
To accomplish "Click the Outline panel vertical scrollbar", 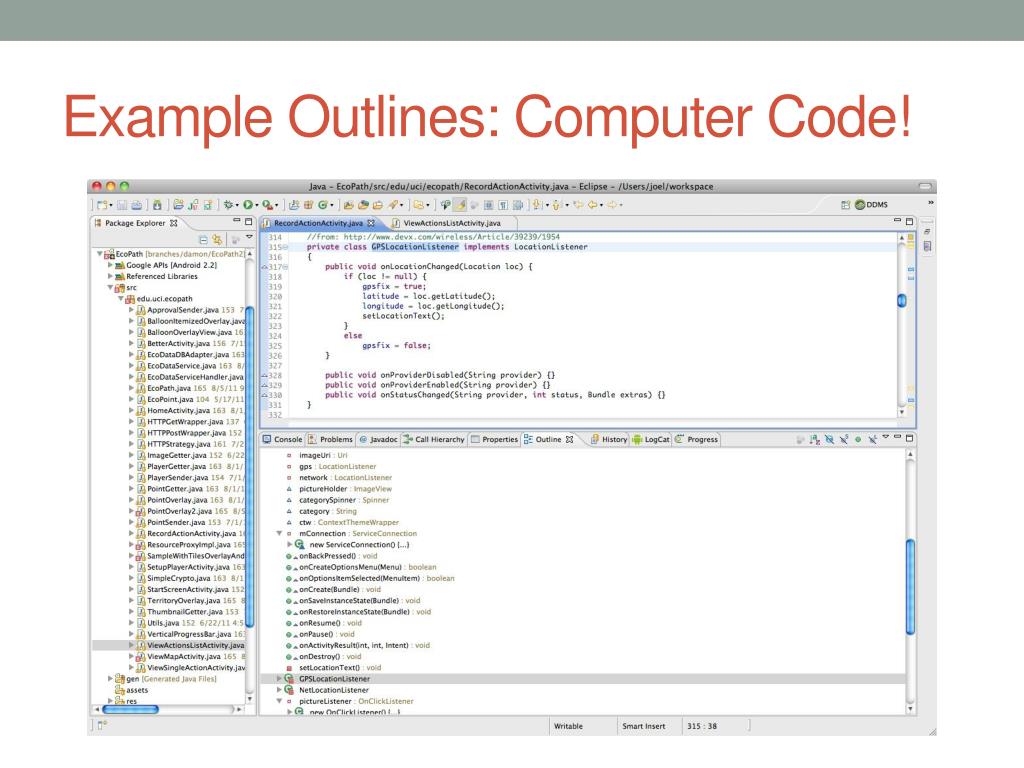I will 909,585.
